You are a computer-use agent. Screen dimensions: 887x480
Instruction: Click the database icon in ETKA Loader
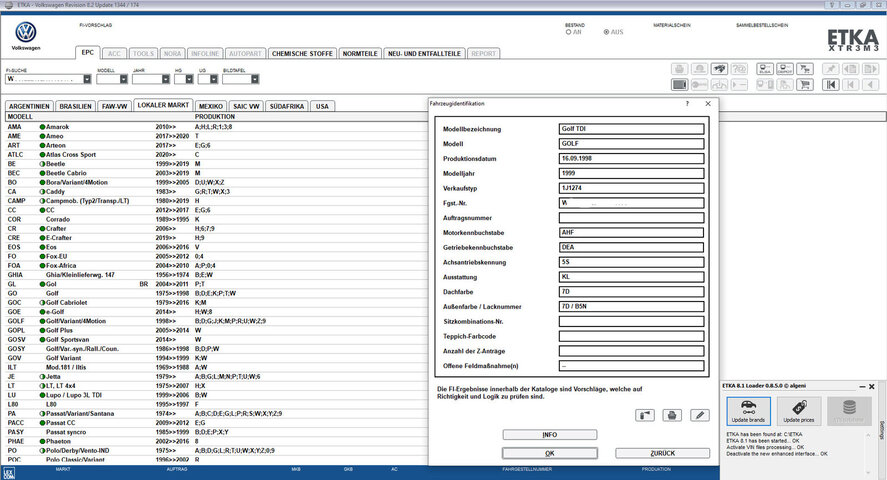(849, 411)
